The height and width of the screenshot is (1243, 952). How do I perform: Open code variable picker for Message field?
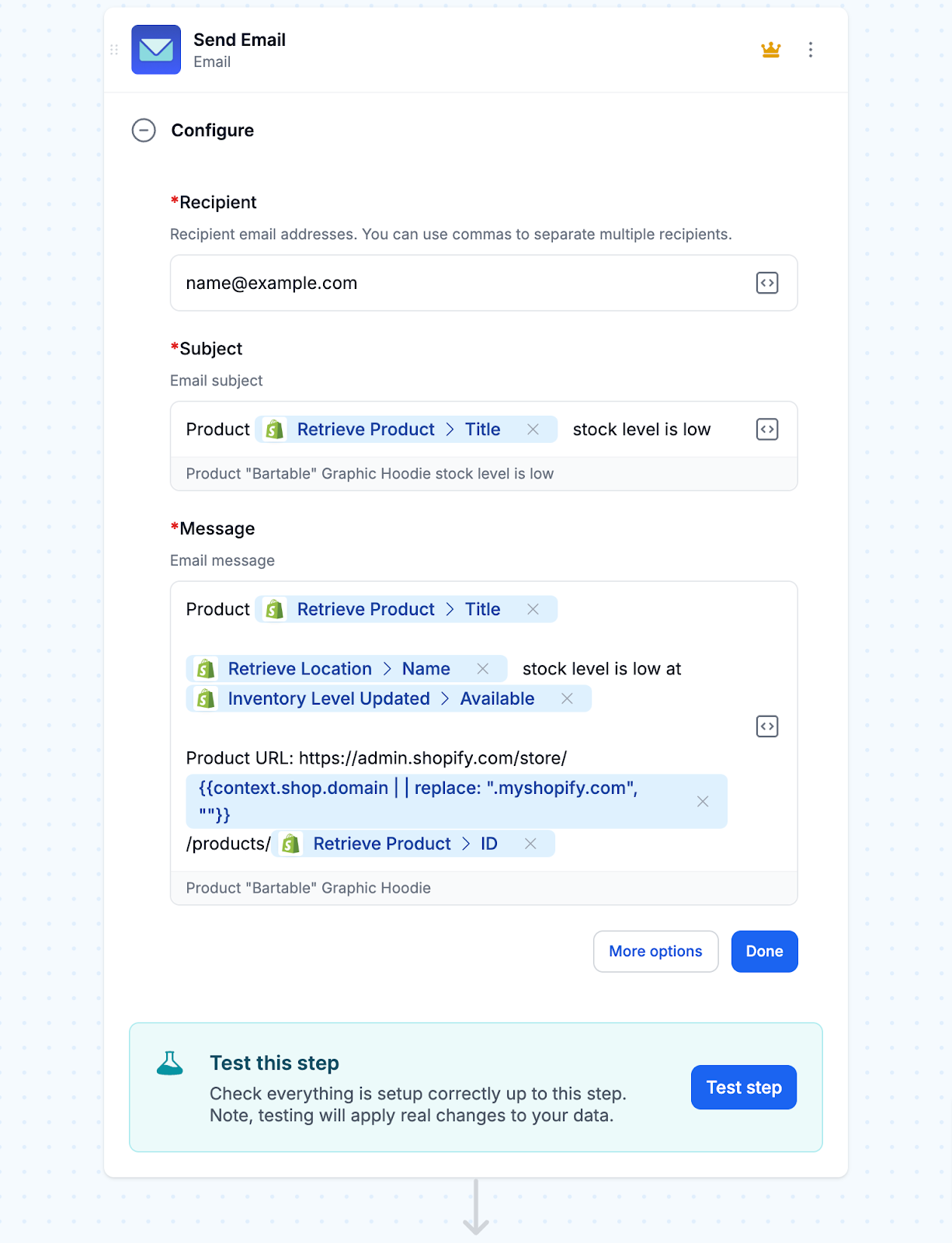coord(767,726)
